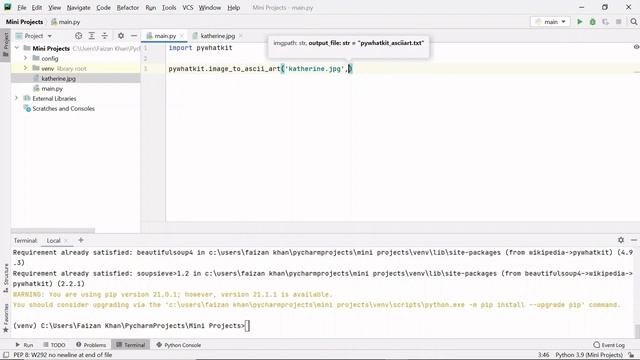
Task: Hide the Project tool window
Action: [x=133, y=36]
